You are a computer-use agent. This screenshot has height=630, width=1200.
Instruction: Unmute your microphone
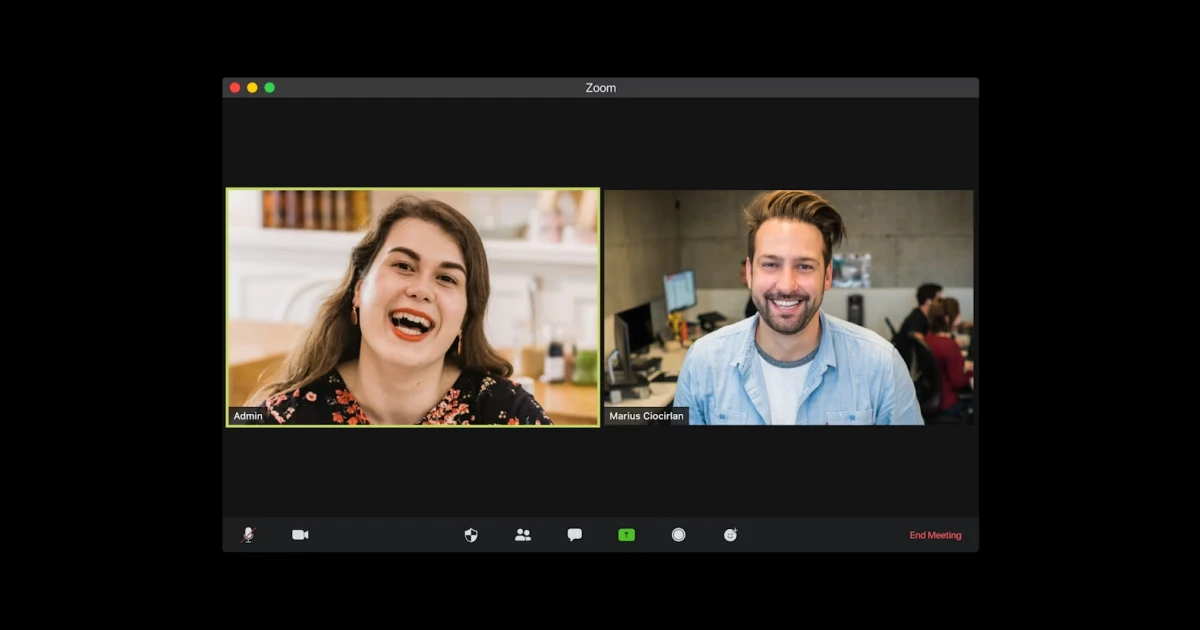(x=249, y=534)
